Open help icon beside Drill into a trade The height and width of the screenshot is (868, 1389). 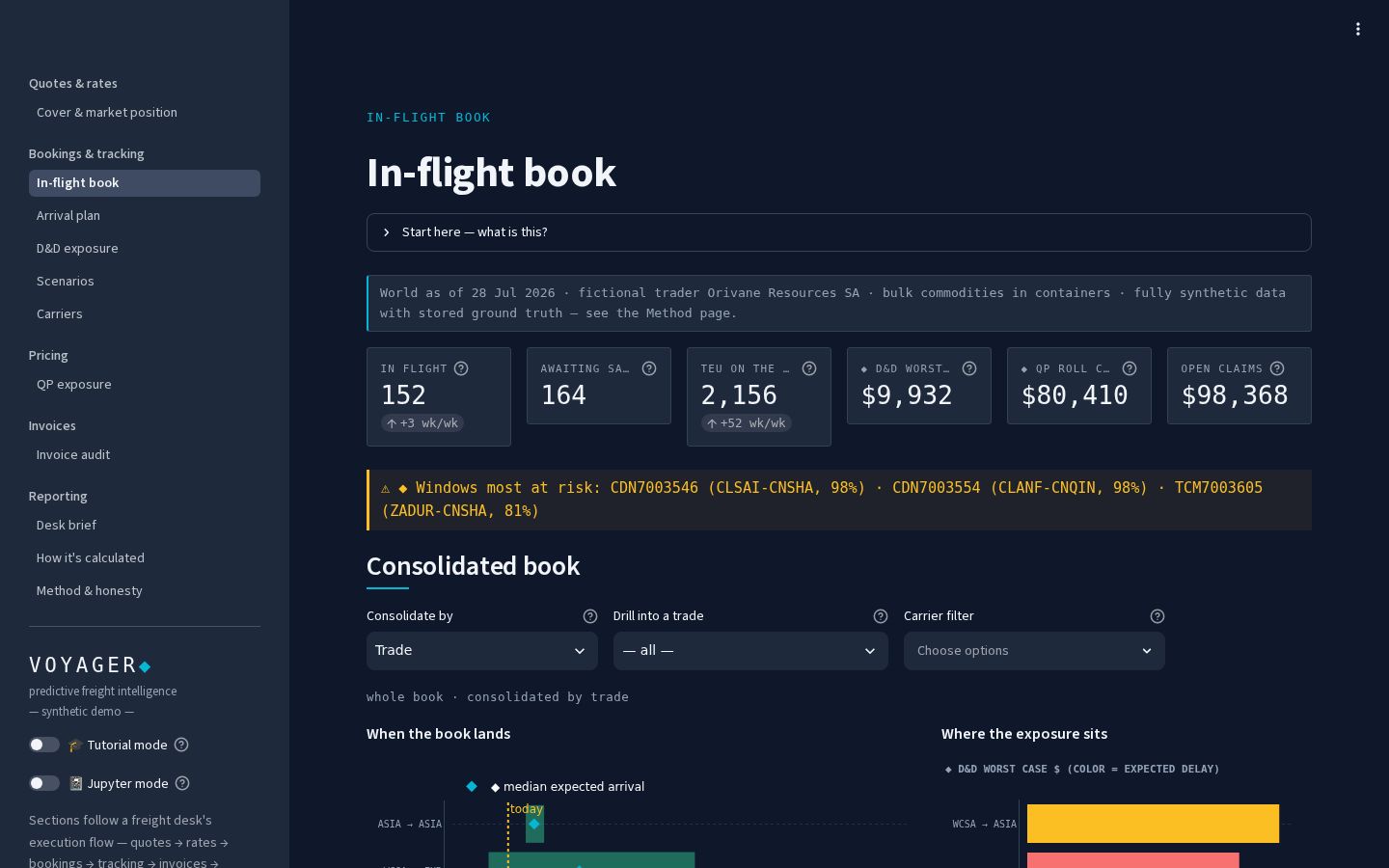click(881, 616)
